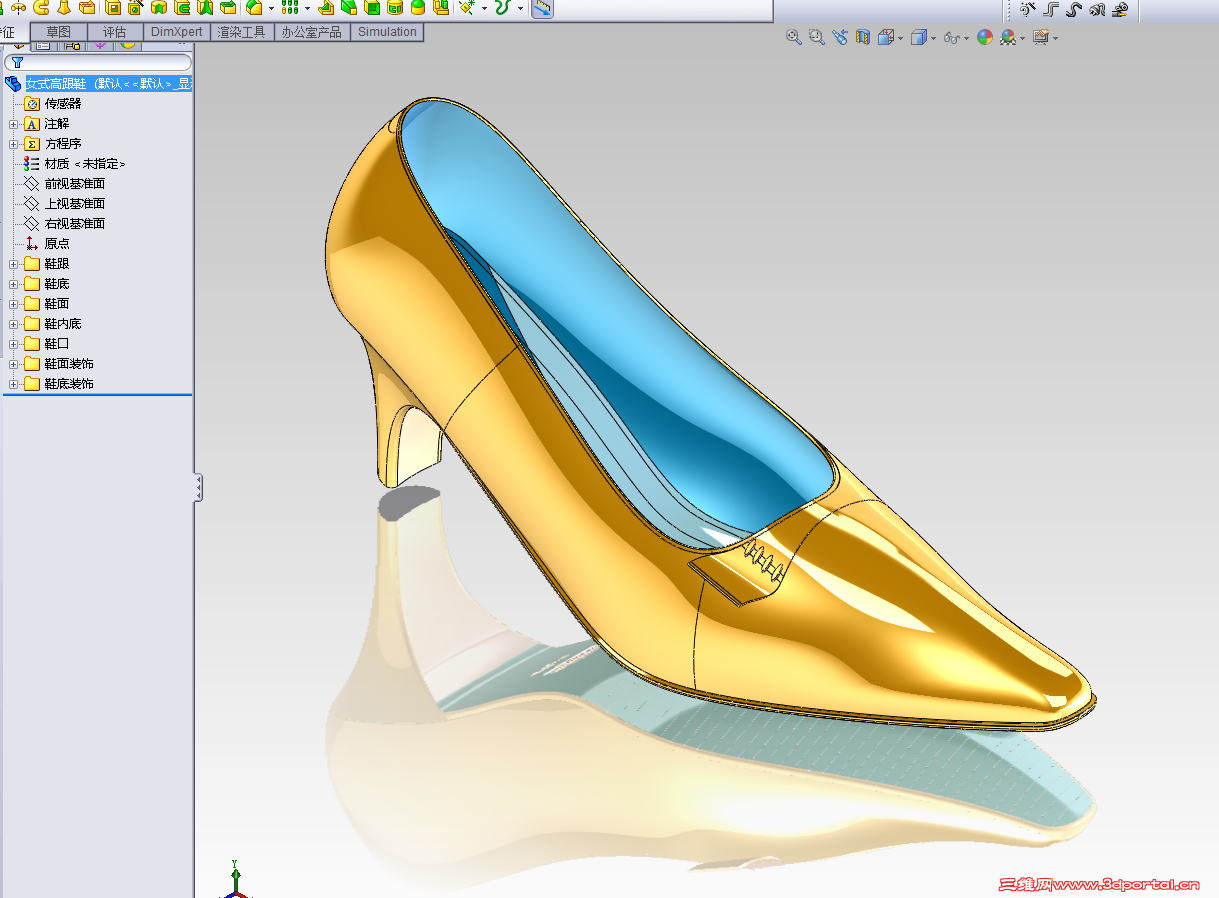The width and height of the screenshot is (1219, 898).
Task: Click the cable reel routing icon
Action: [1120, 9]
